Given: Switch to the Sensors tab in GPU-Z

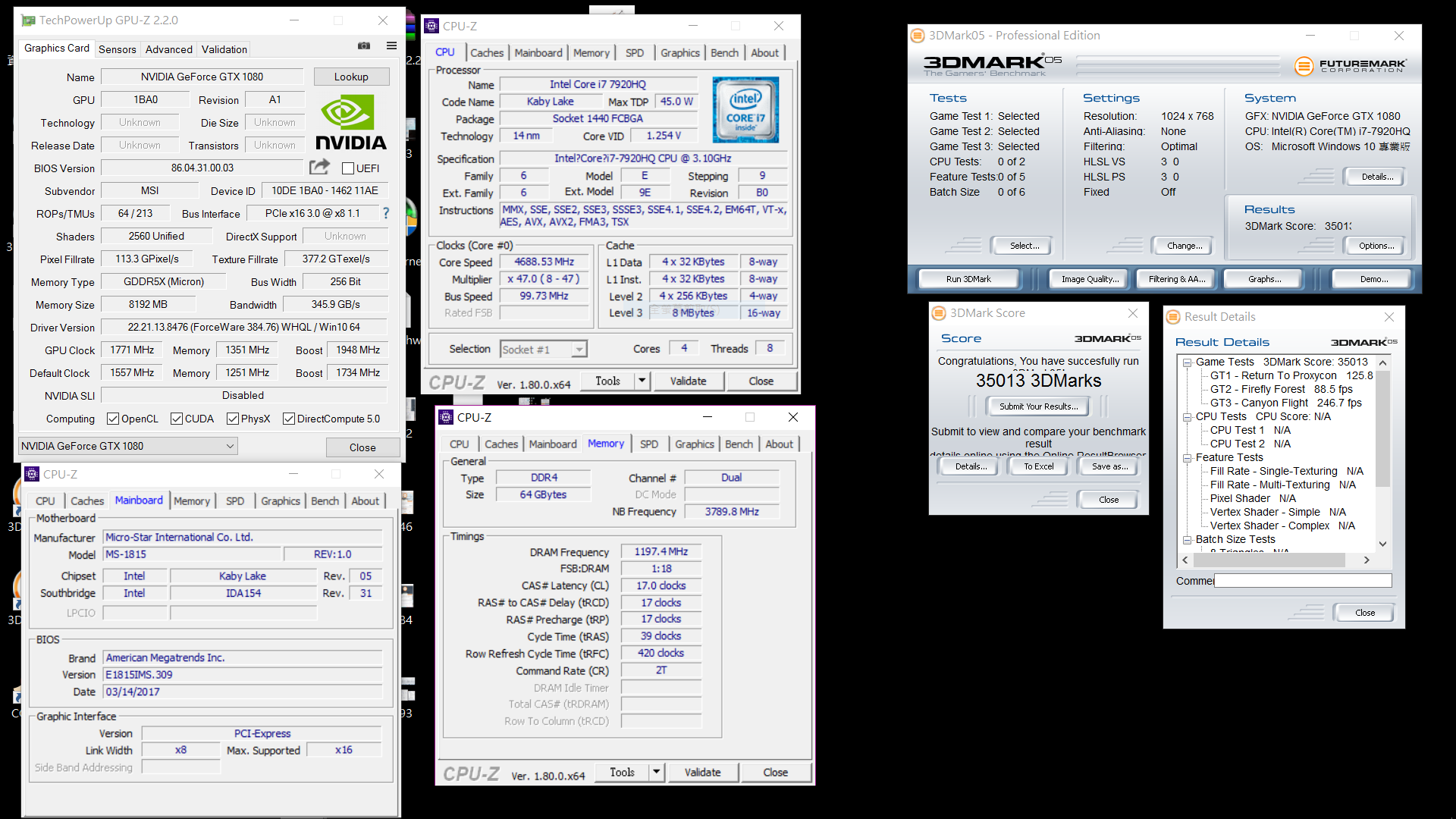Looking at the screenshot, I should tap(118, 49).
